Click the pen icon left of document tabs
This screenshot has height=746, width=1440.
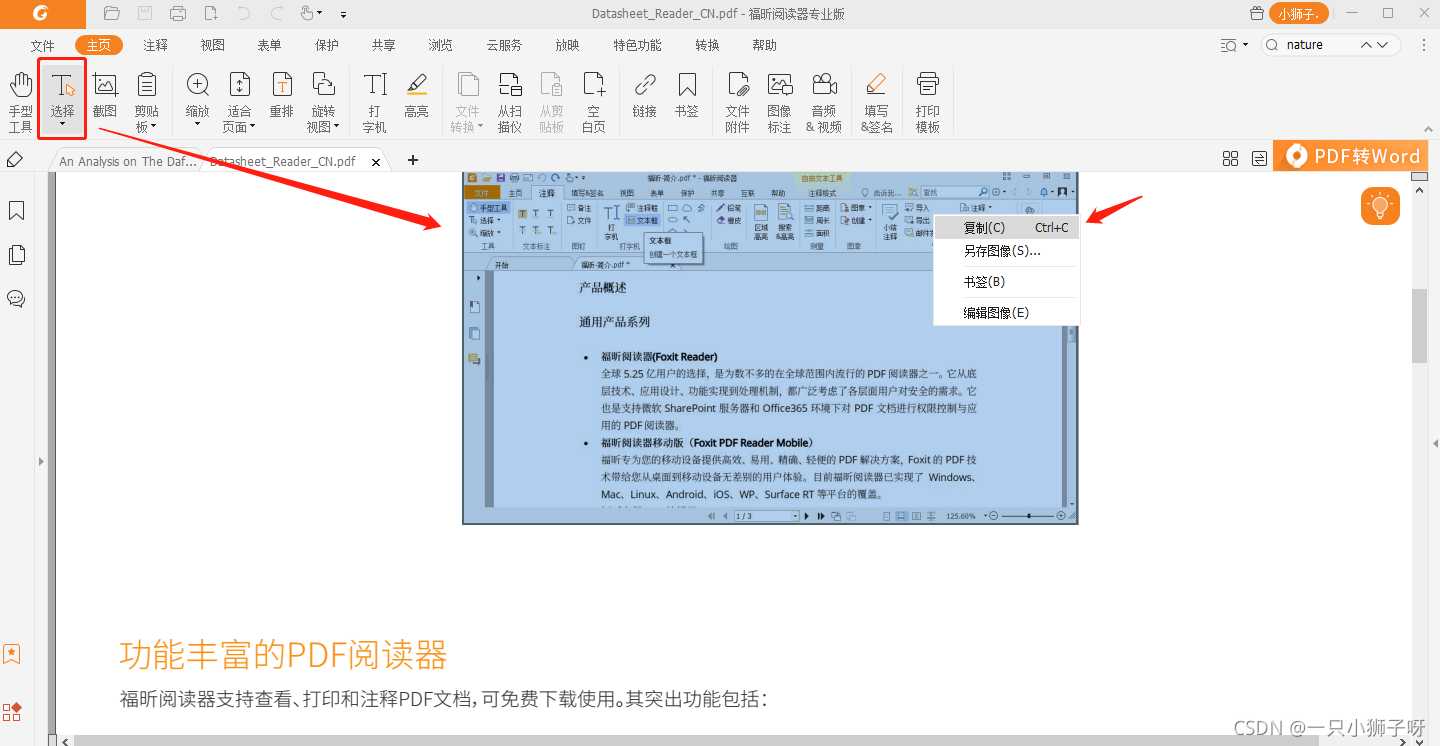(15, 160)
